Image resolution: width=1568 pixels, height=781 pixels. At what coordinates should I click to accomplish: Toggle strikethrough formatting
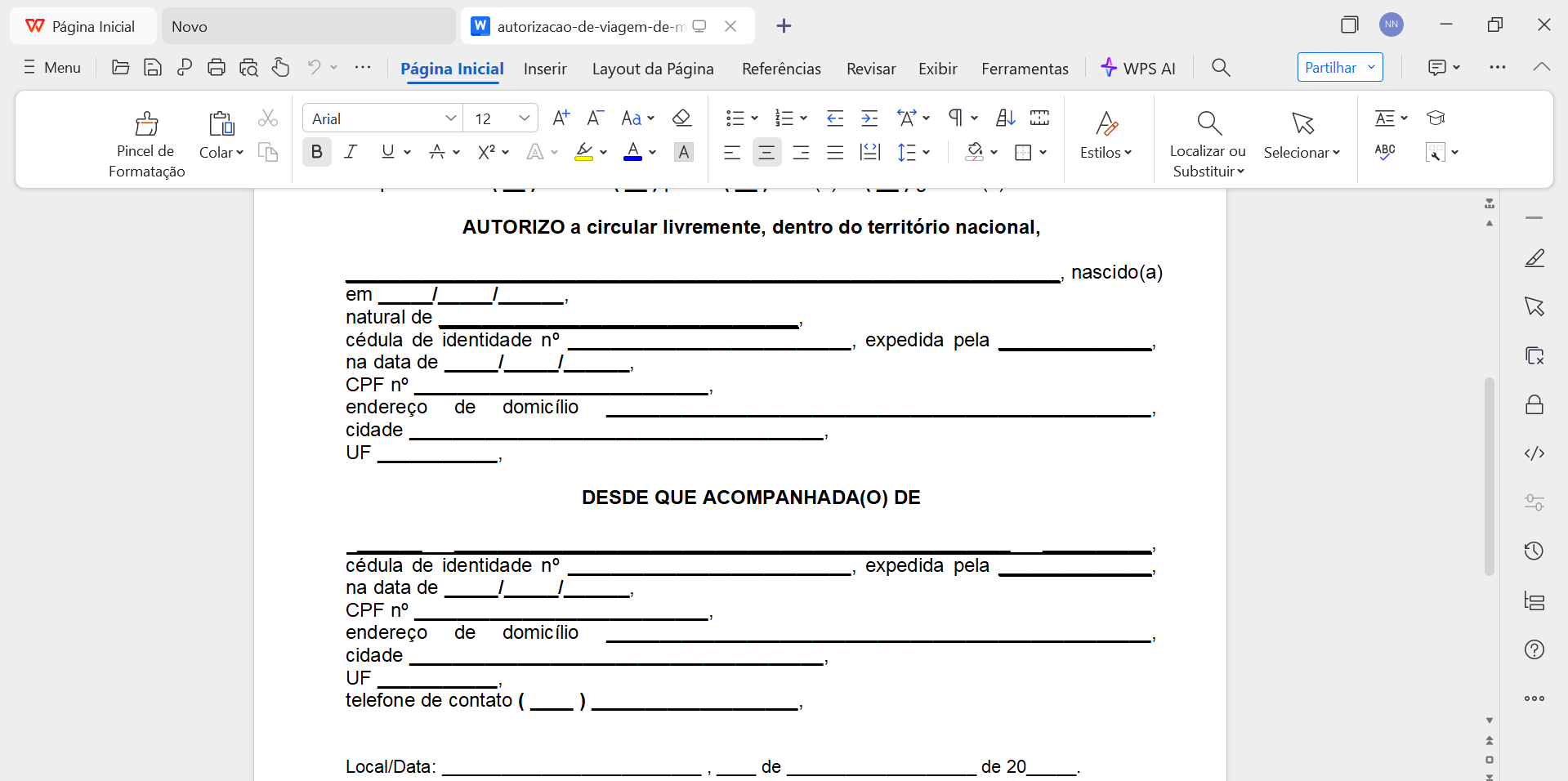(x=437, y=152)
